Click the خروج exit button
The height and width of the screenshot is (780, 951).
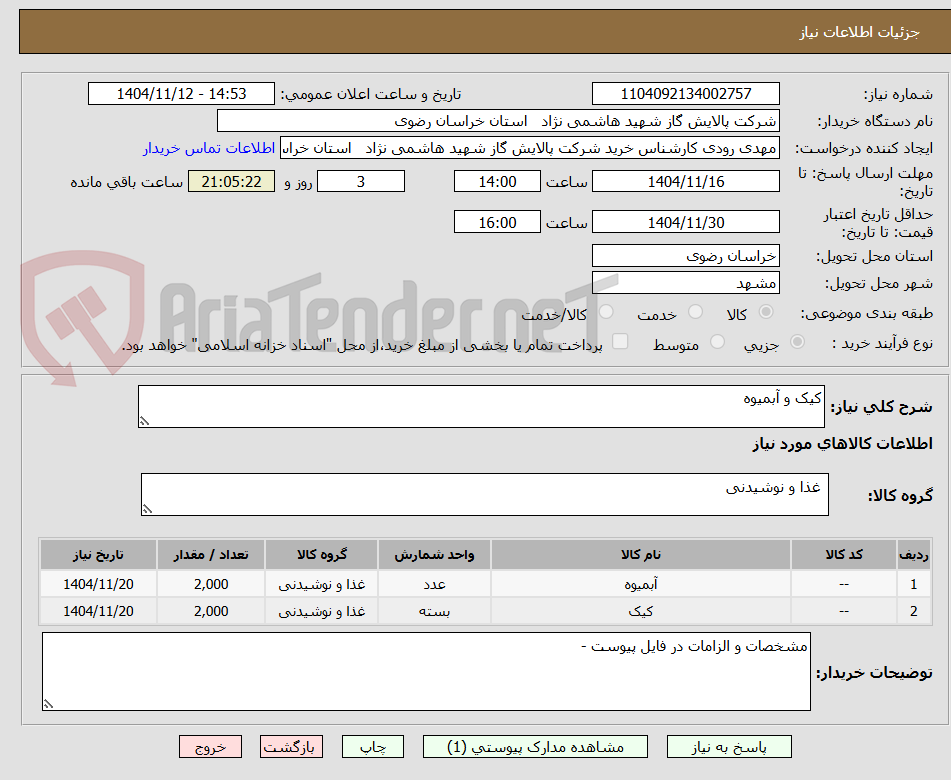point(210,747)
